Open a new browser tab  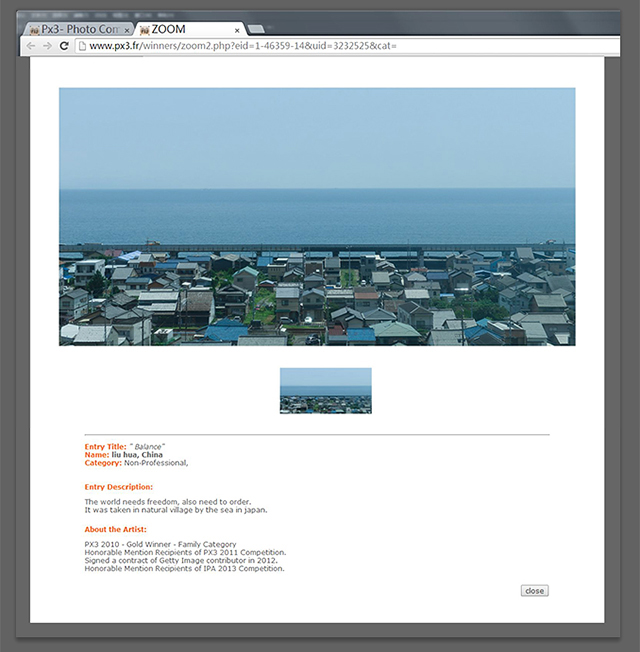[256, 29]
